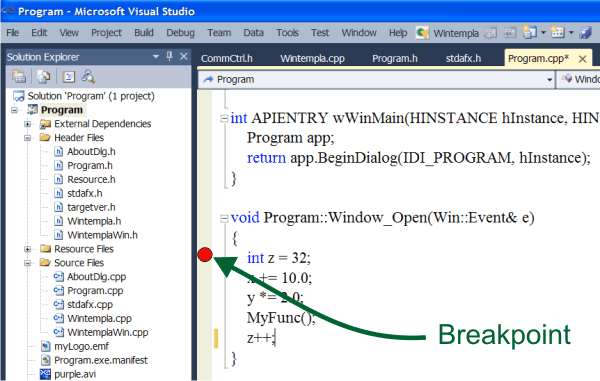This screenshot has height=381, width=600.
Task: Select myLogo.emf file
Action: point(81,347)
